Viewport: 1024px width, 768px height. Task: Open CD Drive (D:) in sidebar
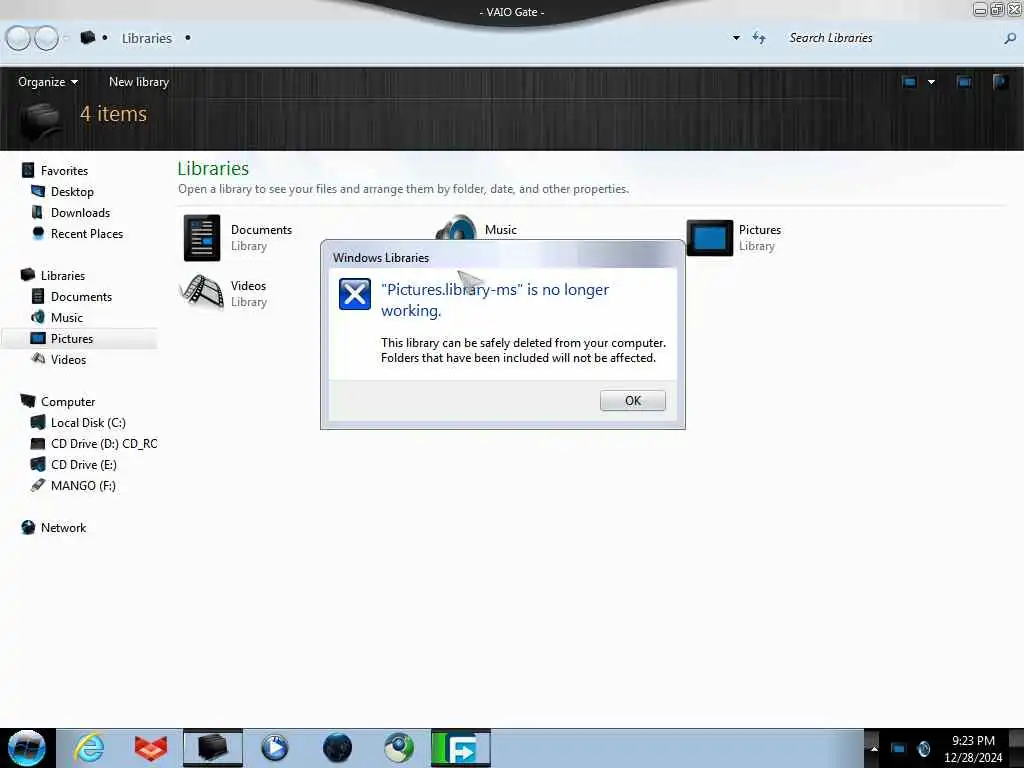[104, 443]
